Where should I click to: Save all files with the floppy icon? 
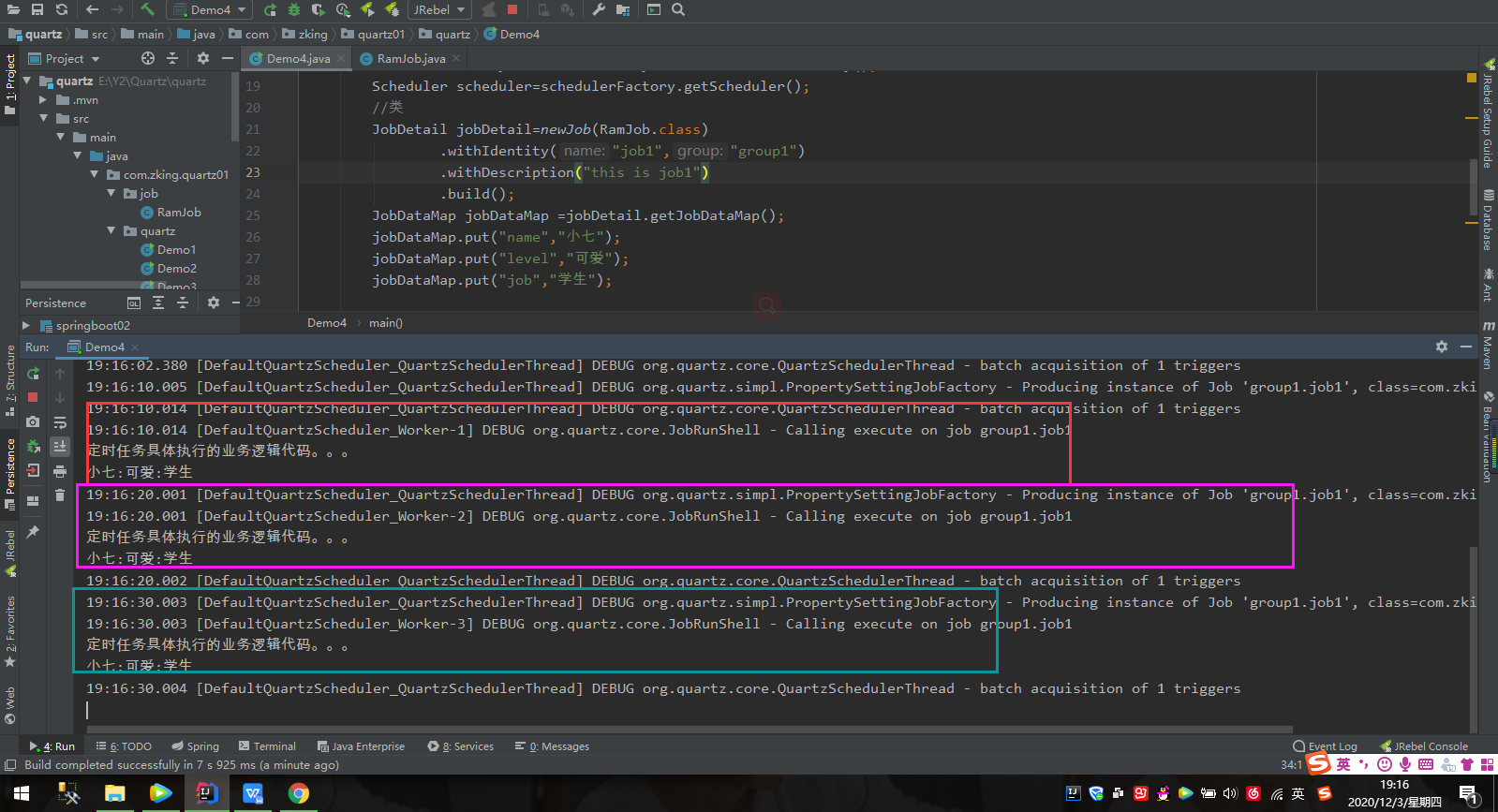pyautogui.click(x=37, y=9)
